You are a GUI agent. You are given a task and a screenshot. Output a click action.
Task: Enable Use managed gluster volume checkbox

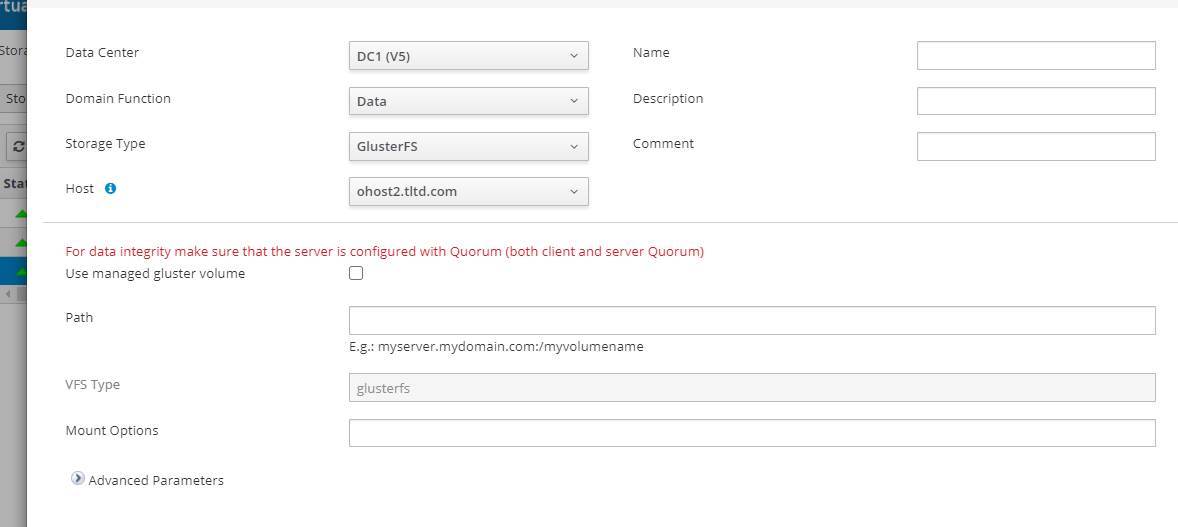point(356,273)
